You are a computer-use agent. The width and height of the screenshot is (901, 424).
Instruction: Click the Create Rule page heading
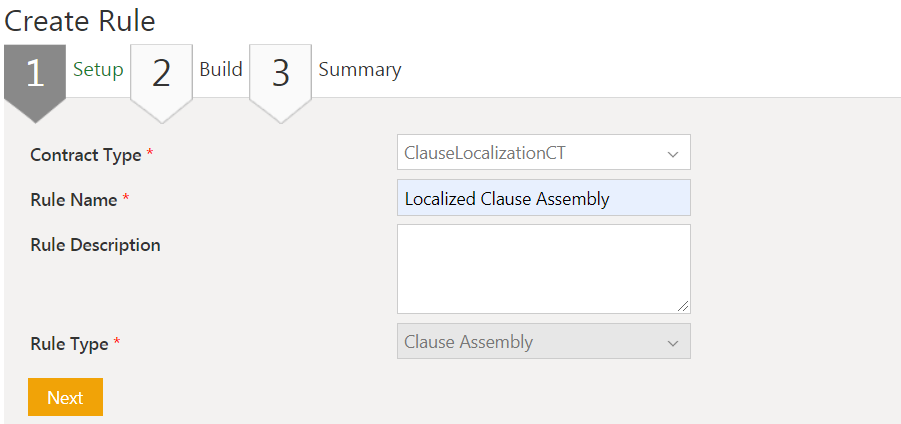(x=80, y=20)
